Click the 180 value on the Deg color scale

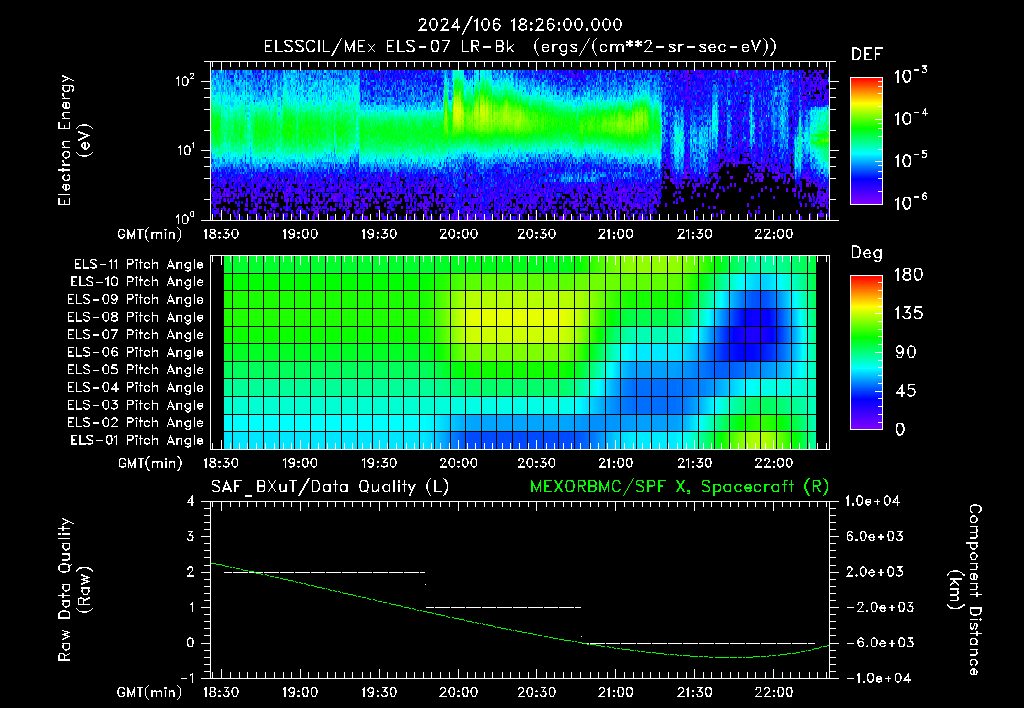click(908, 274)
